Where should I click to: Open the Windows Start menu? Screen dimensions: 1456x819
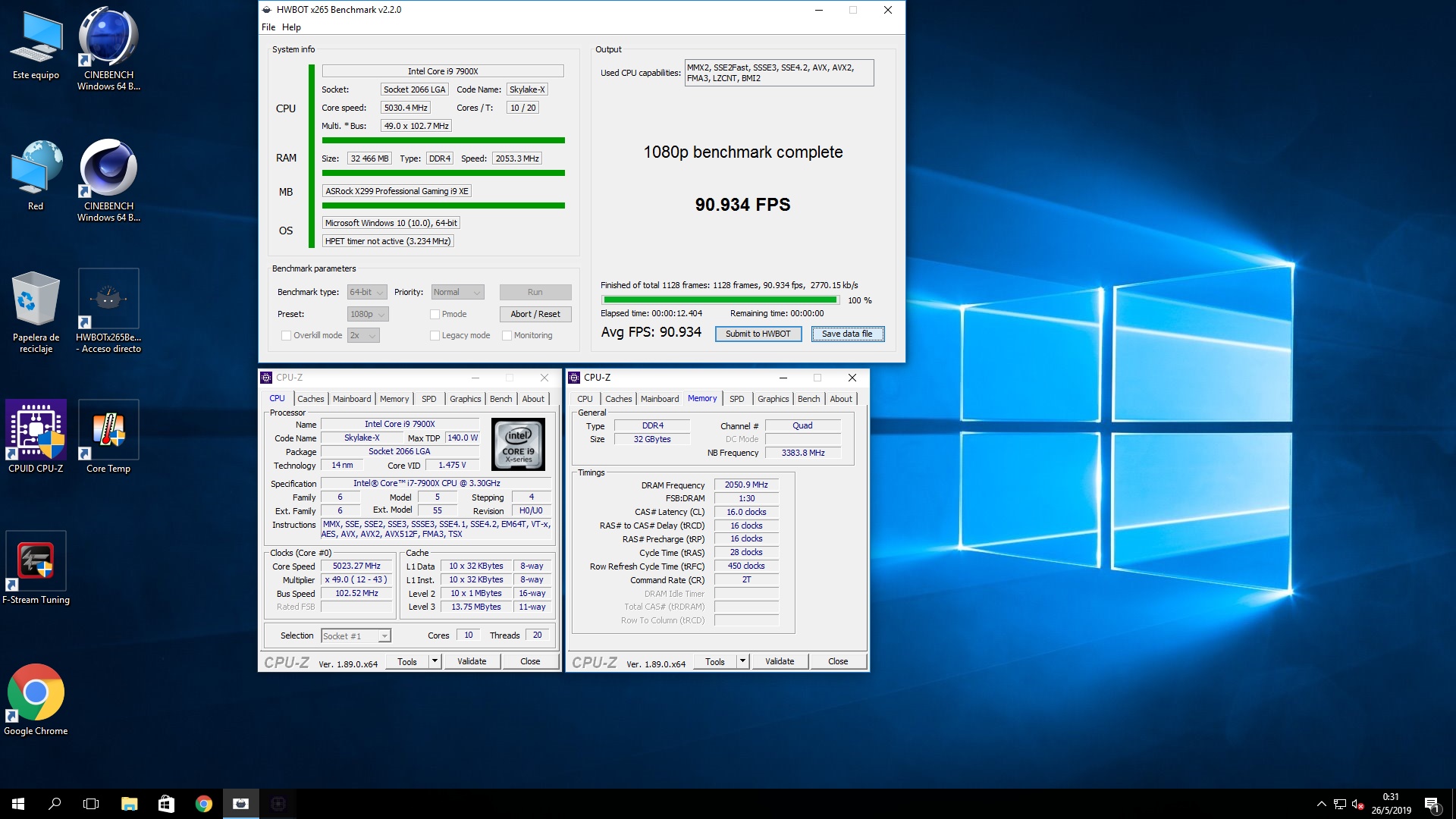[18, 804]
